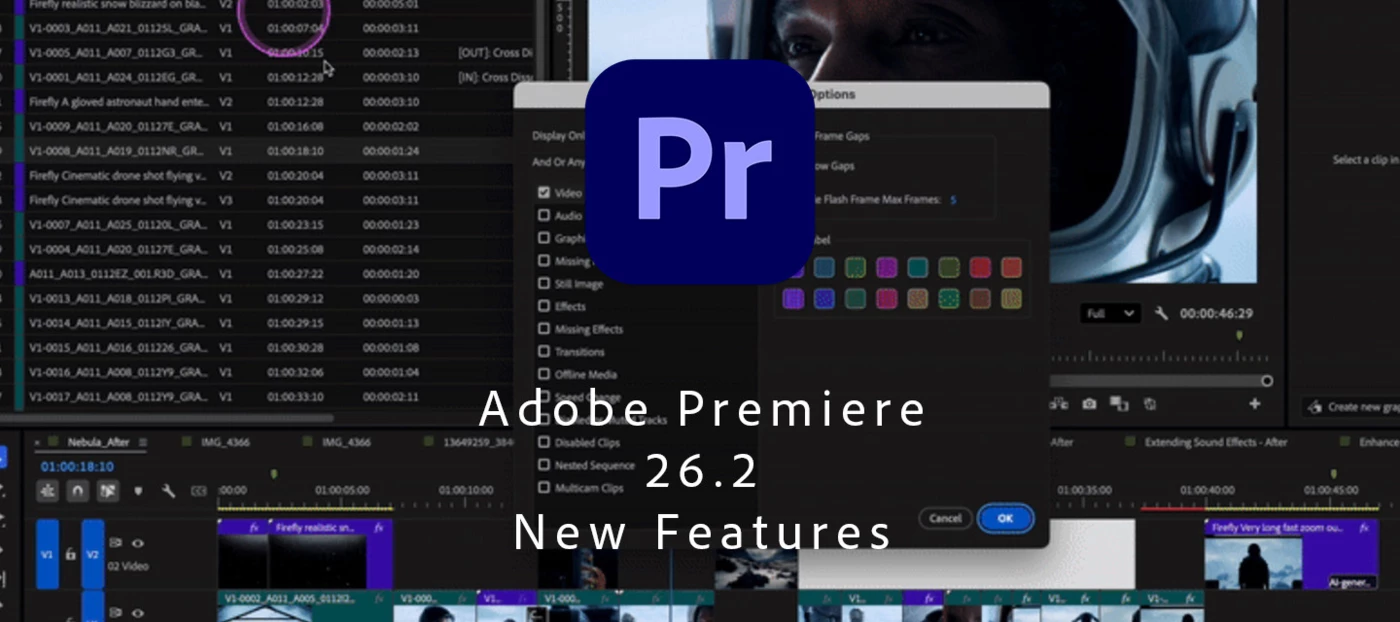The width and height of the screenshot is (1400, 622).
Task: Check Disabled Clips checkbox
Action: coord(544,442)
